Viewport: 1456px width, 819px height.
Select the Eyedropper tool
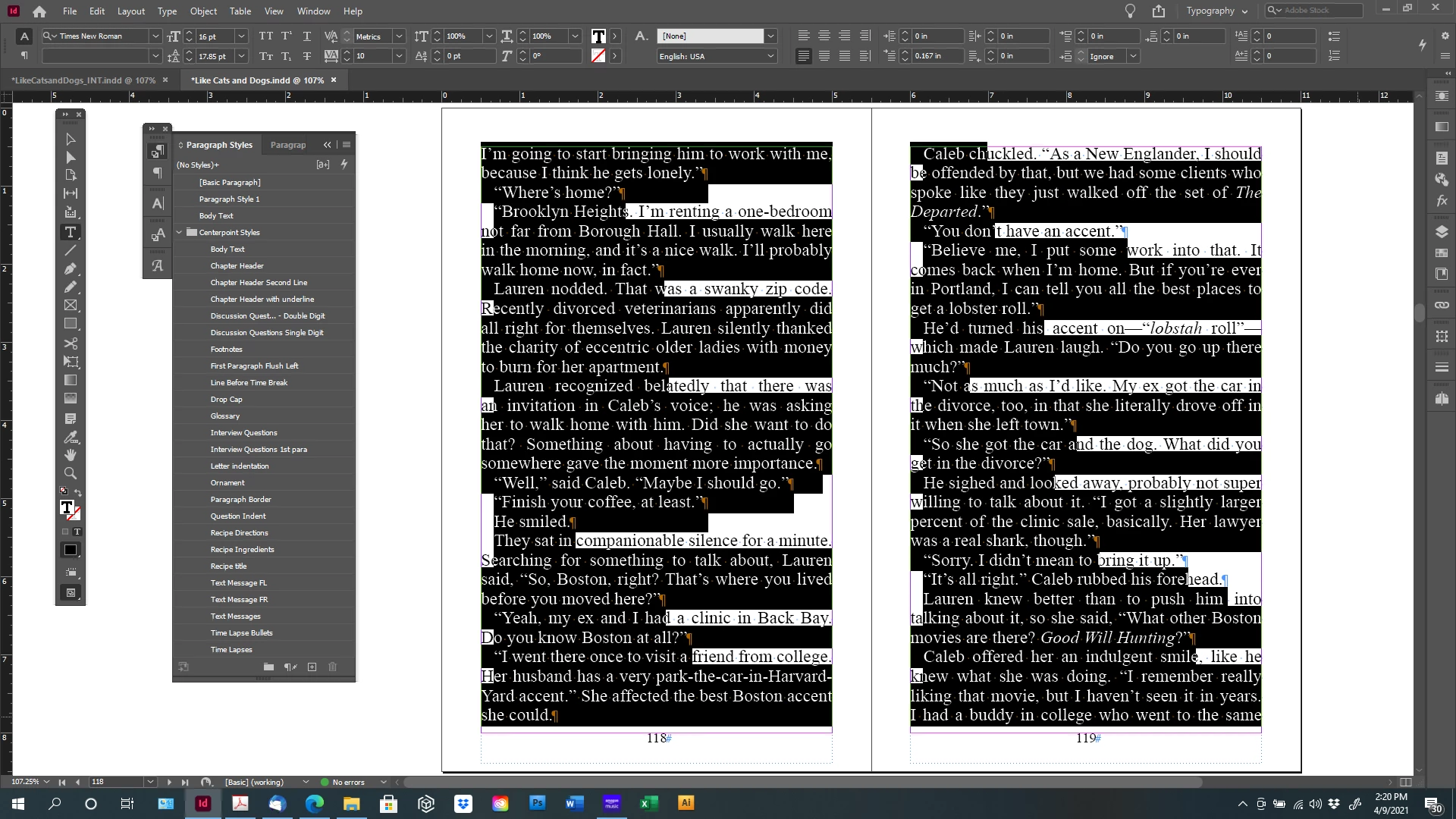coord(71,437)
